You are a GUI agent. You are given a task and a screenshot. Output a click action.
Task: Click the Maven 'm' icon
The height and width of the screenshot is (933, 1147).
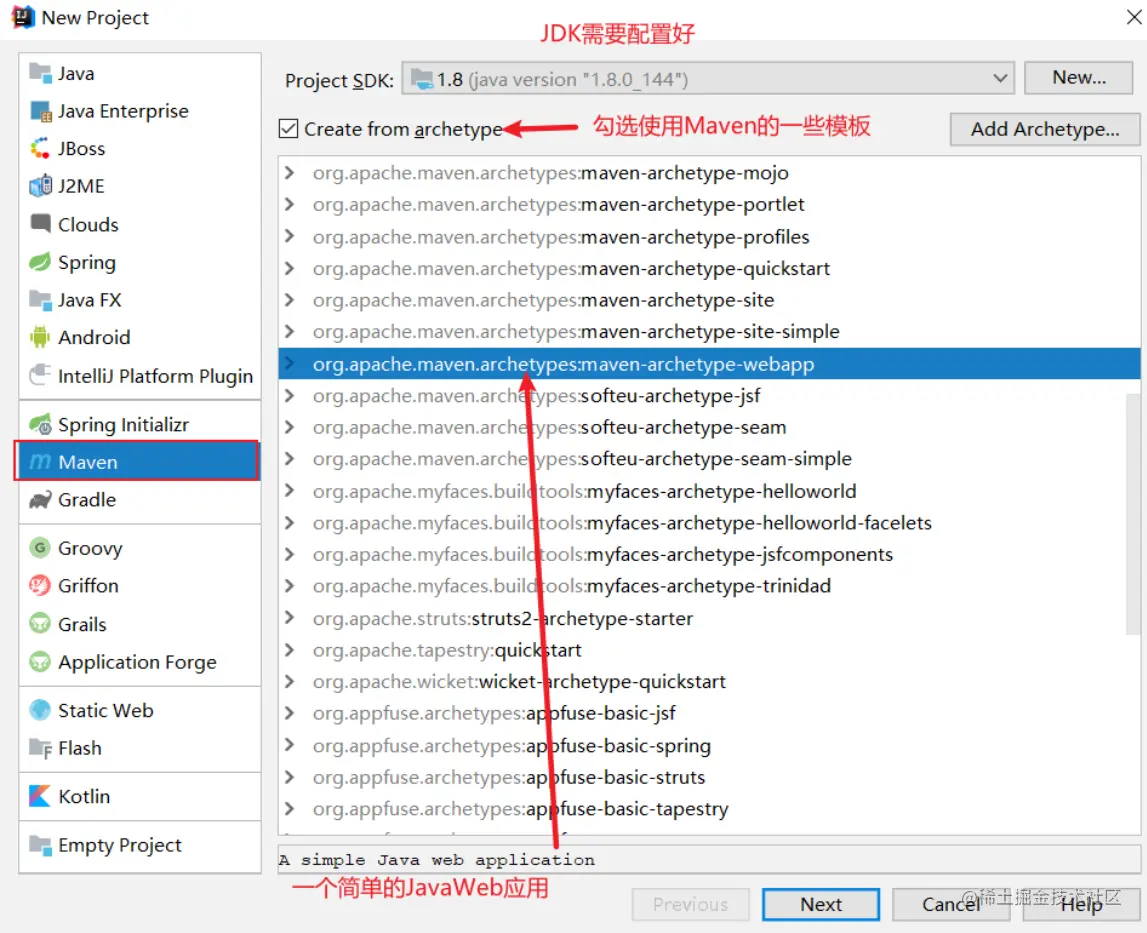[x=40, y=462]
